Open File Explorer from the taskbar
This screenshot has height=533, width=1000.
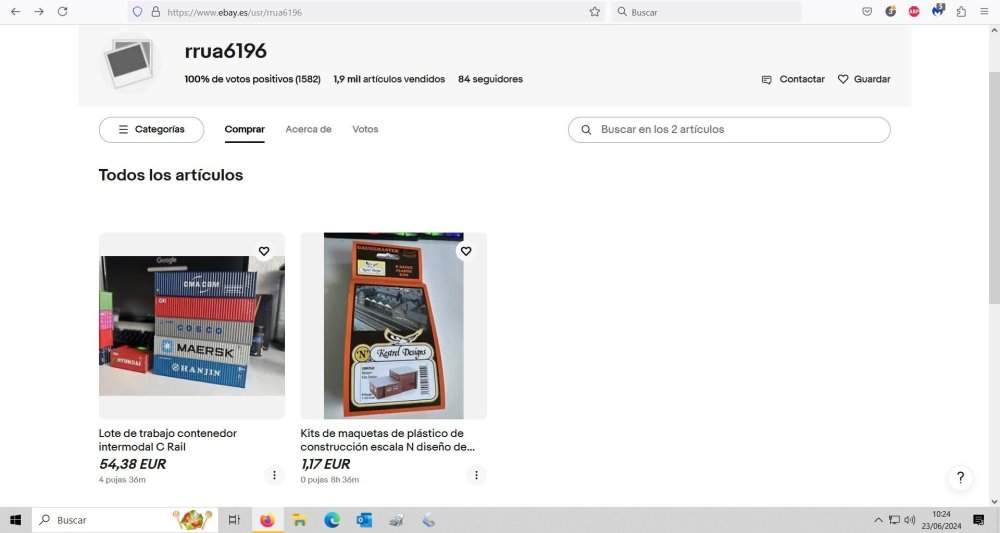click(299, 520)
